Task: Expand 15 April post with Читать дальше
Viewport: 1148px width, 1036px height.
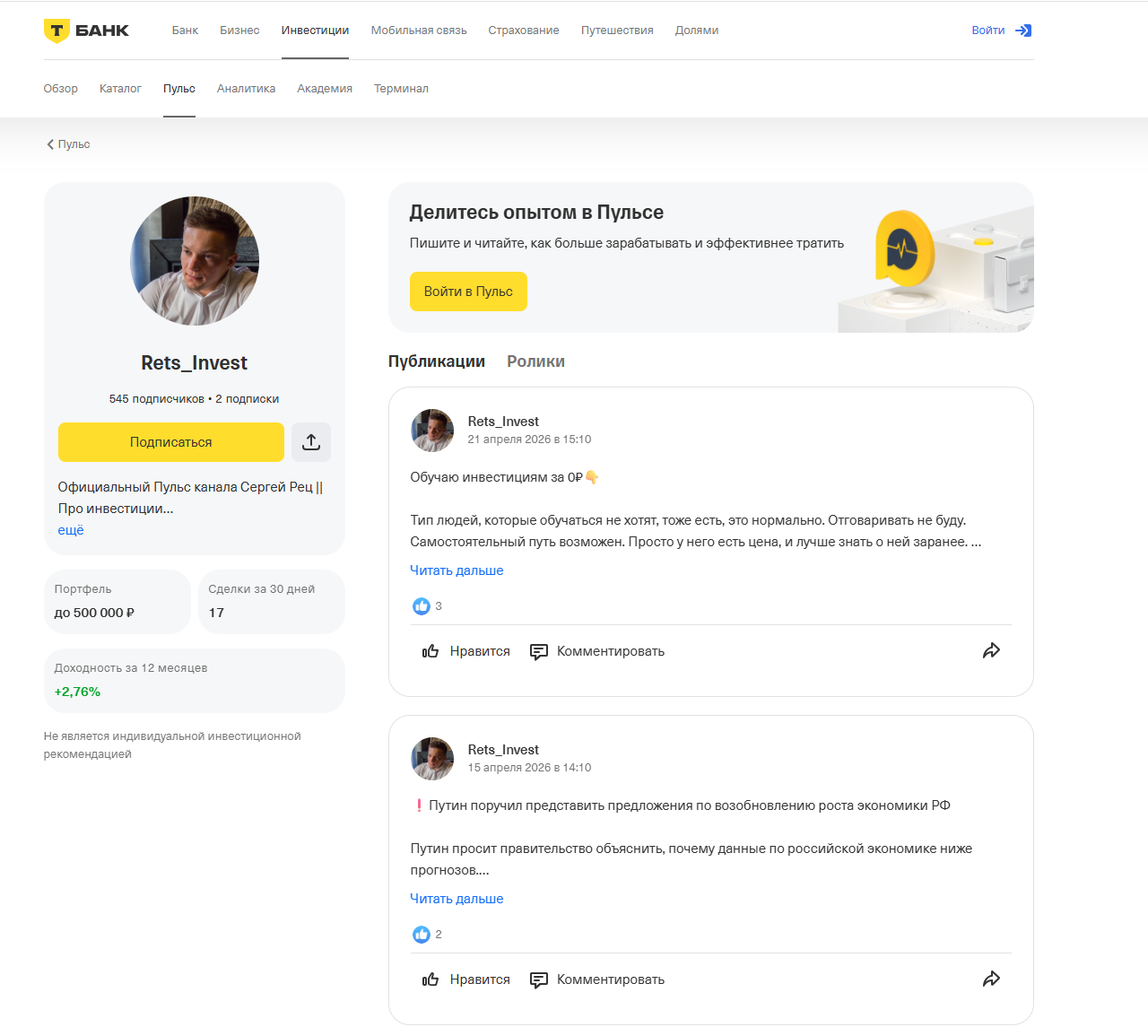Action: 457,899
